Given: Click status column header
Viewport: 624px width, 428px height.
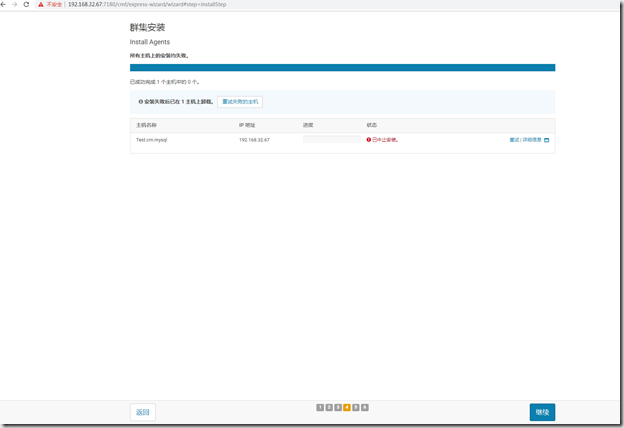Looking at the screenshot, I should pyautogui.click(x=372, y=125).
